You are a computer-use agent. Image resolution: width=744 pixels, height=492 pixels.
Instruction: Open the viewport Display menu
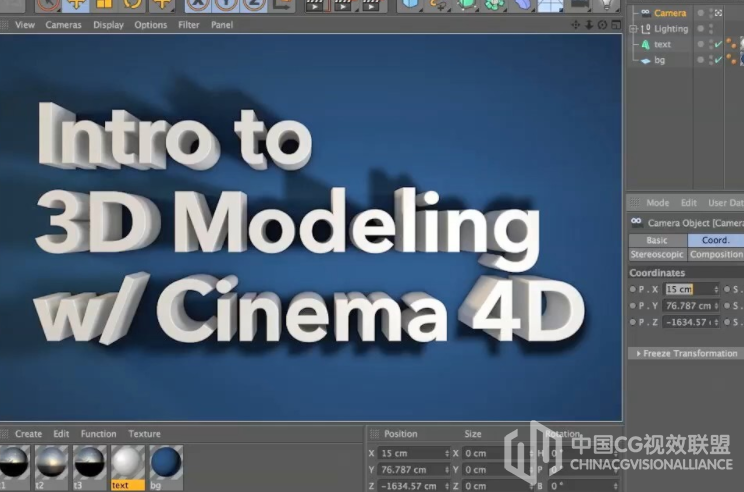[x=108, y=25]
